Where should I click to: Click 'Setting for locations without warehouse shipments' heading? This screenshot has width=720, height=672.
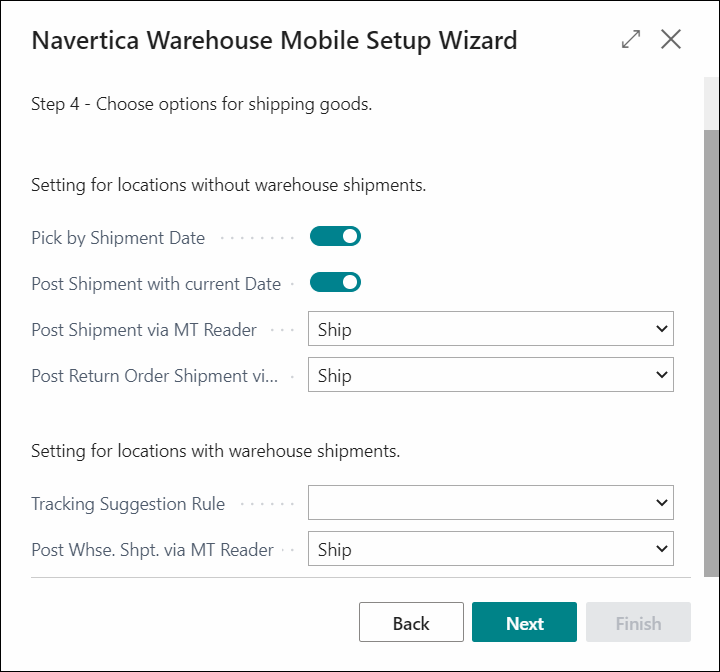(229, 185)
